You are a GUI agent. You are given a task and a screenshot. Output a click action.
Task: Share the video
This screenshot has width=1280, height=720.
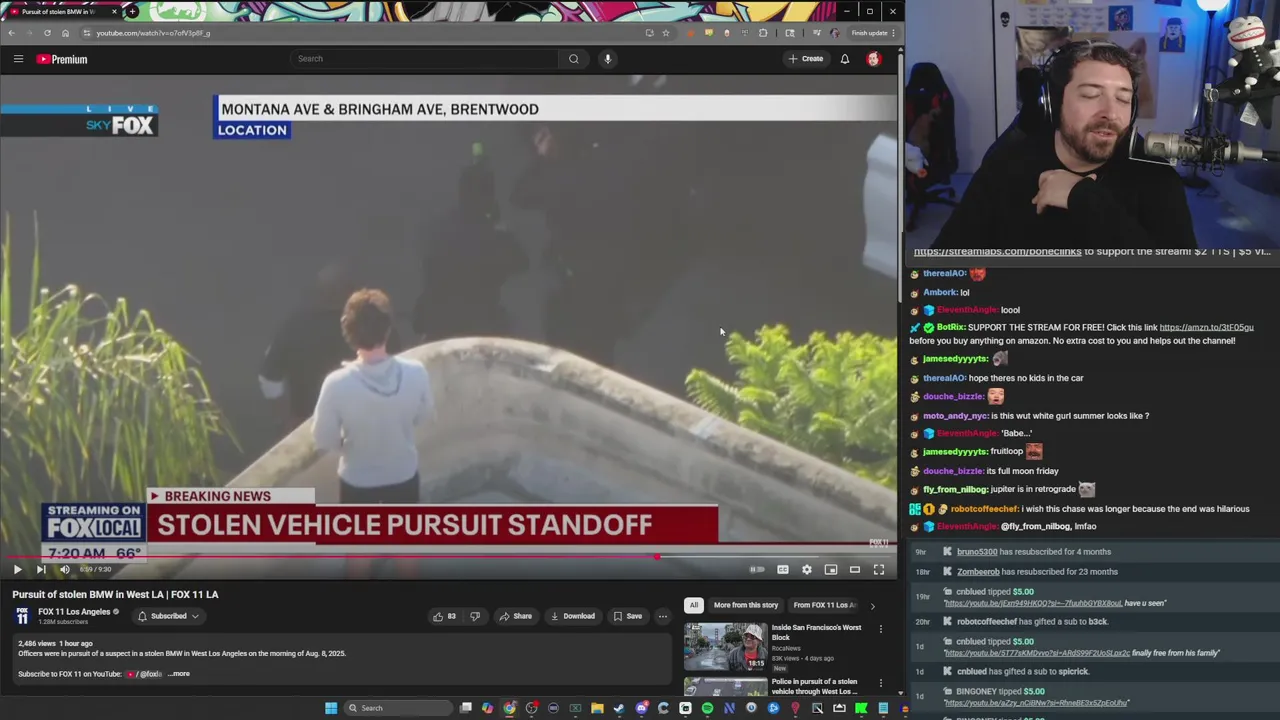[516, 616]
